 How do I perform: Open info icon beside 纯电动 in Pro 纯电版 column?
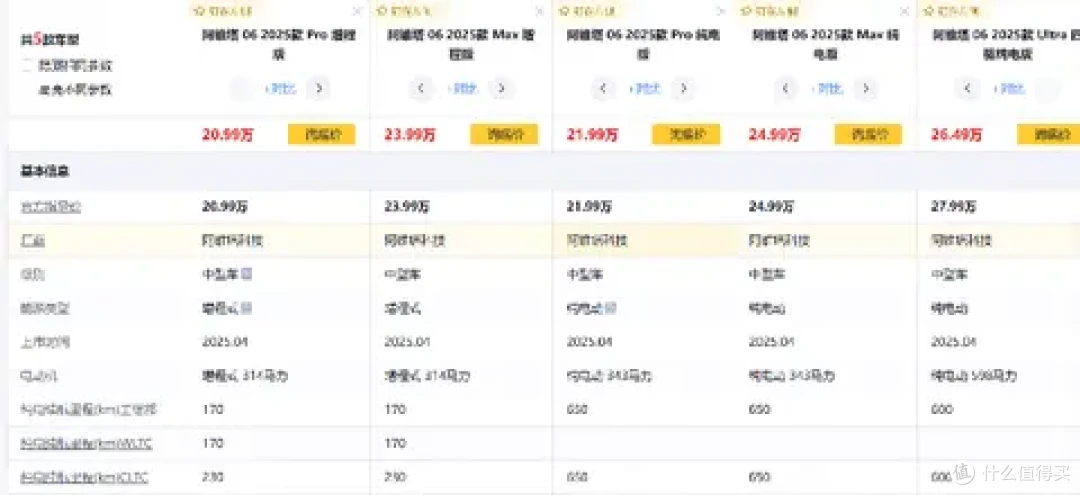pos(611,308)
